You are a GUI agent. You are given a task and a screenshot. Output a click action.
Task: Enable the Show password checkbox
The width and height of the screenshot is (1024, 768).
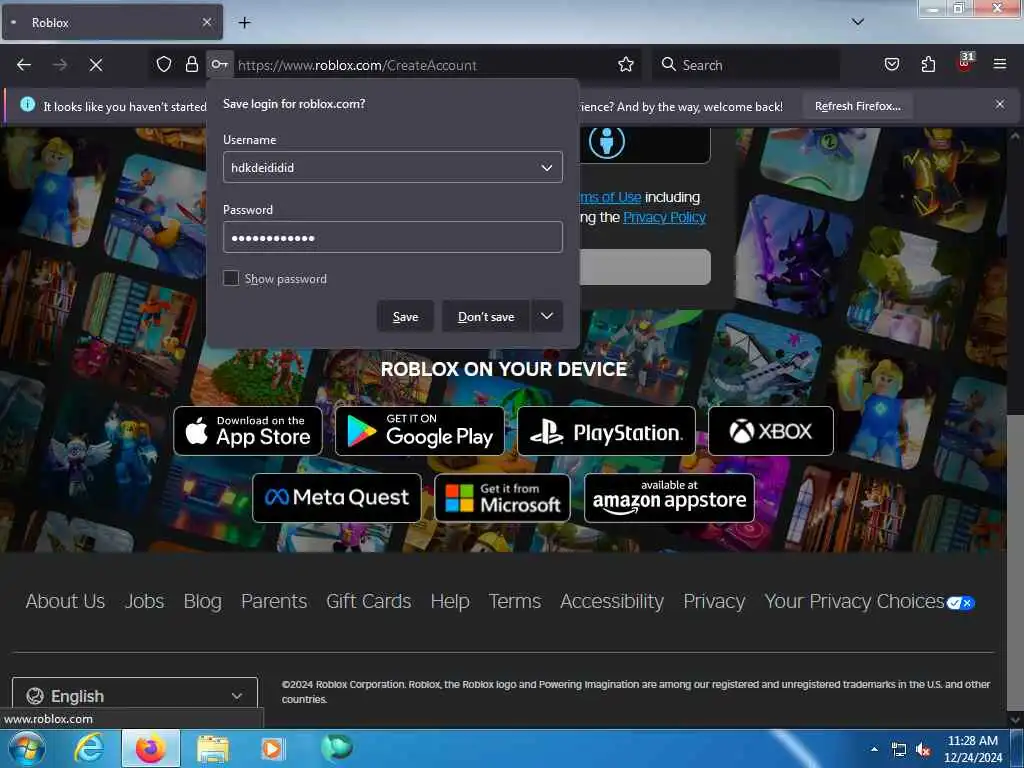[231, 278]
